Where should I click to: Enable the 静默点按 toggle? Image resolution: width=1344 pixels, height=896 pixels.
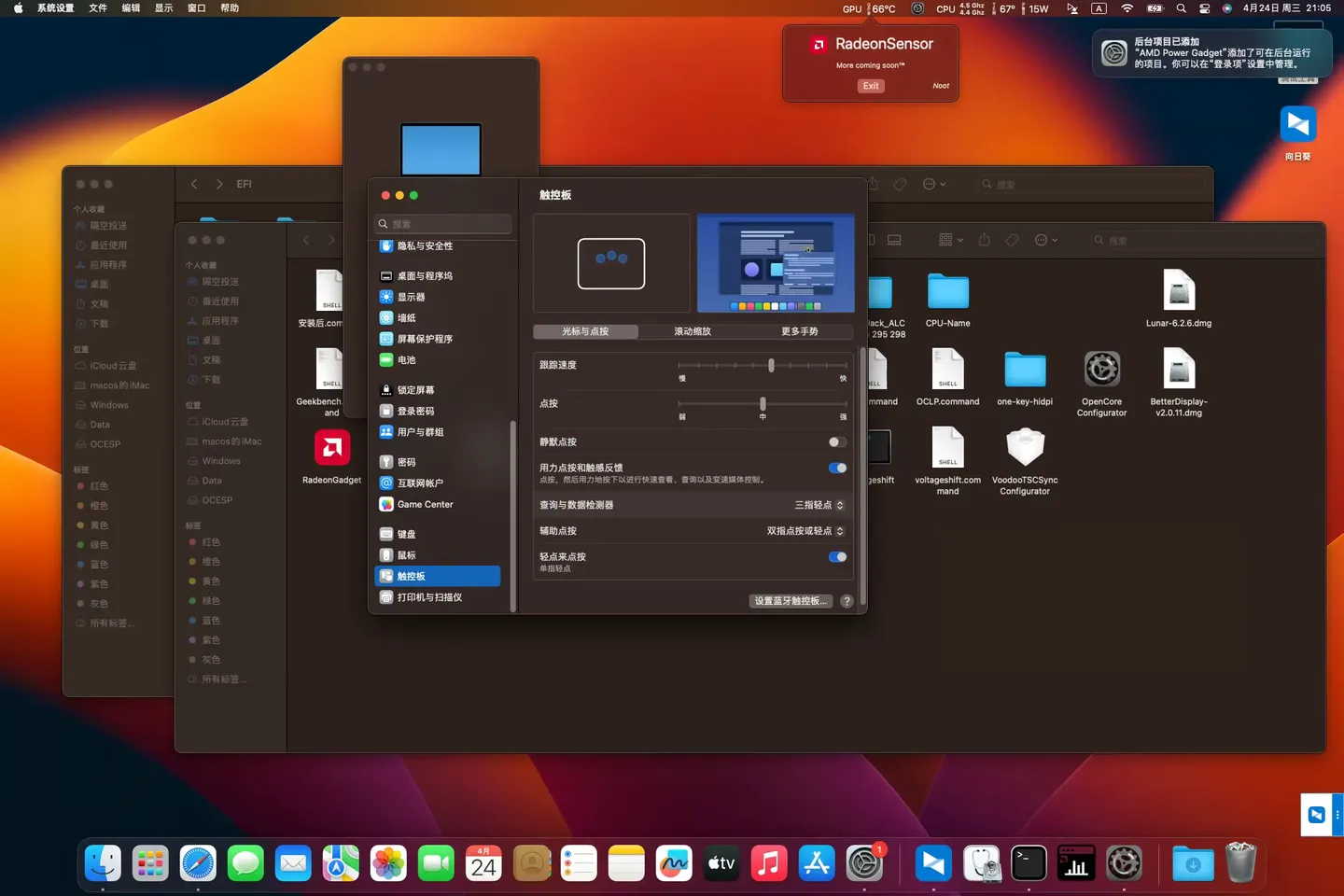point(837,442)
